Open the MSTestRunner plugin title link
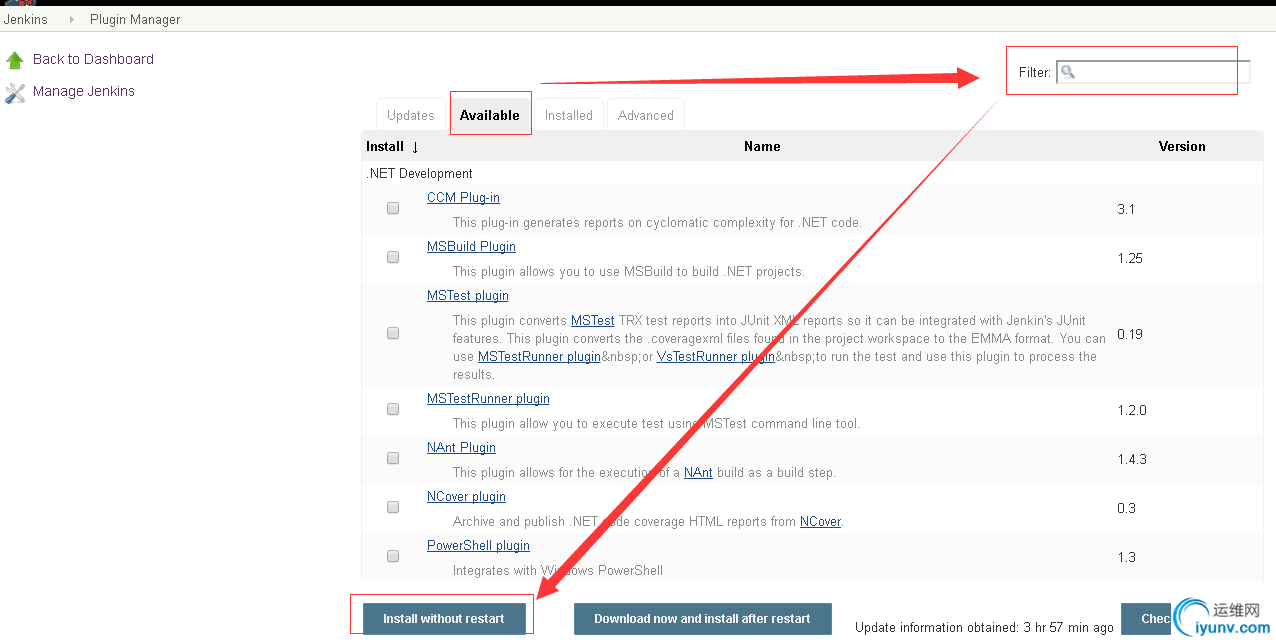This screenshot has height=644, width=1276. pos(488,398)
